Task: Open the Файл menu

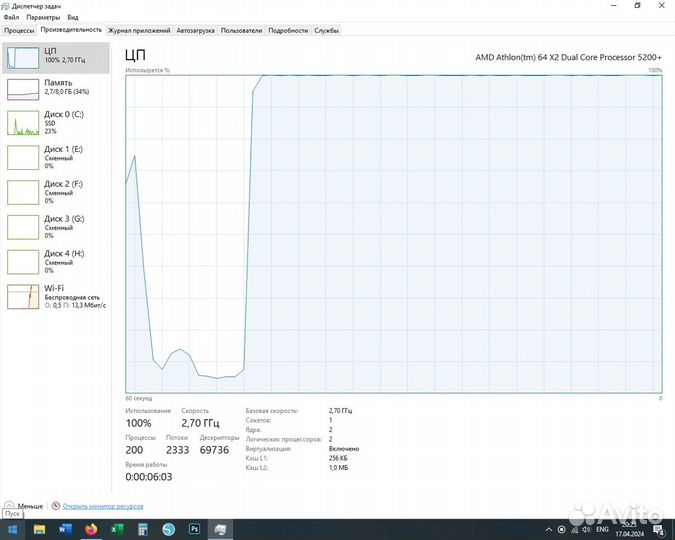Action: [x=11, y=17]
